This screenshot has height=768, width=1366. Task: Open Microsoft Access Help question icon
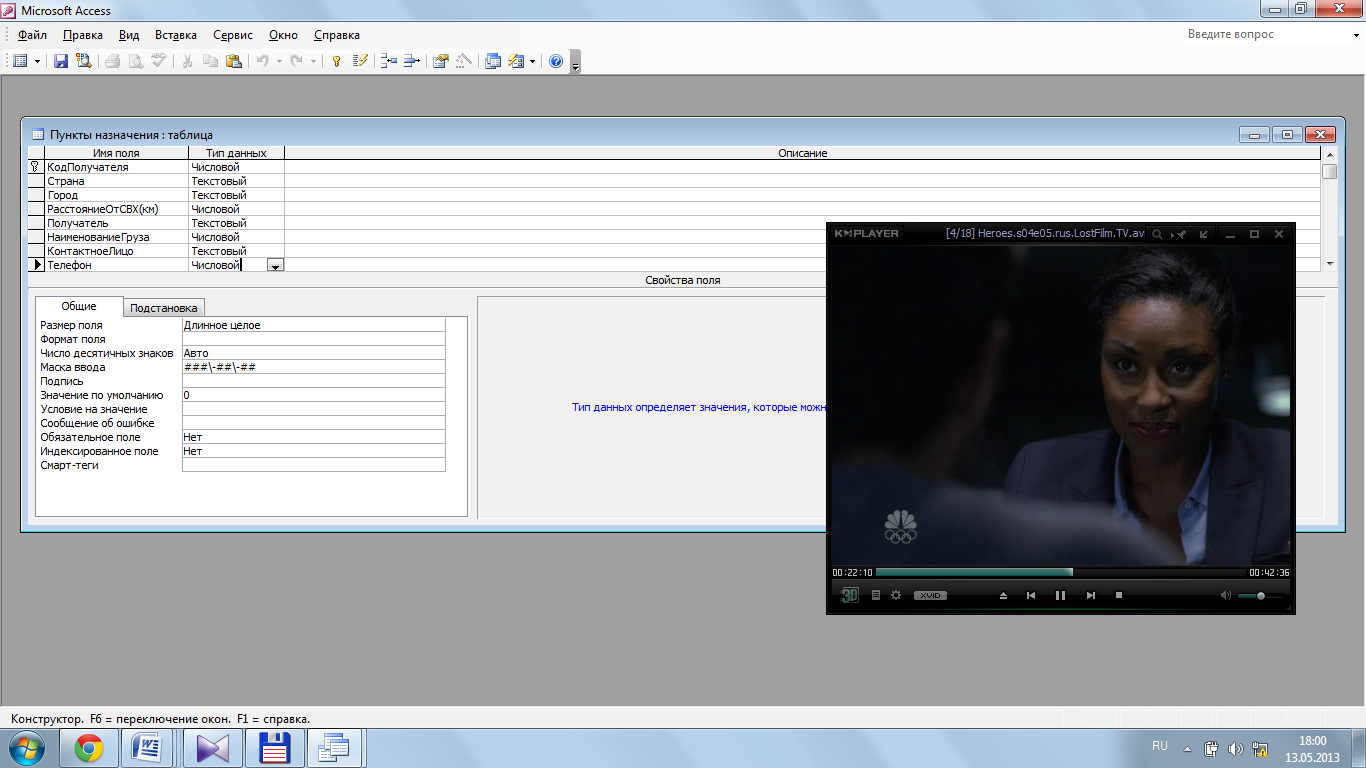point(556,61)
